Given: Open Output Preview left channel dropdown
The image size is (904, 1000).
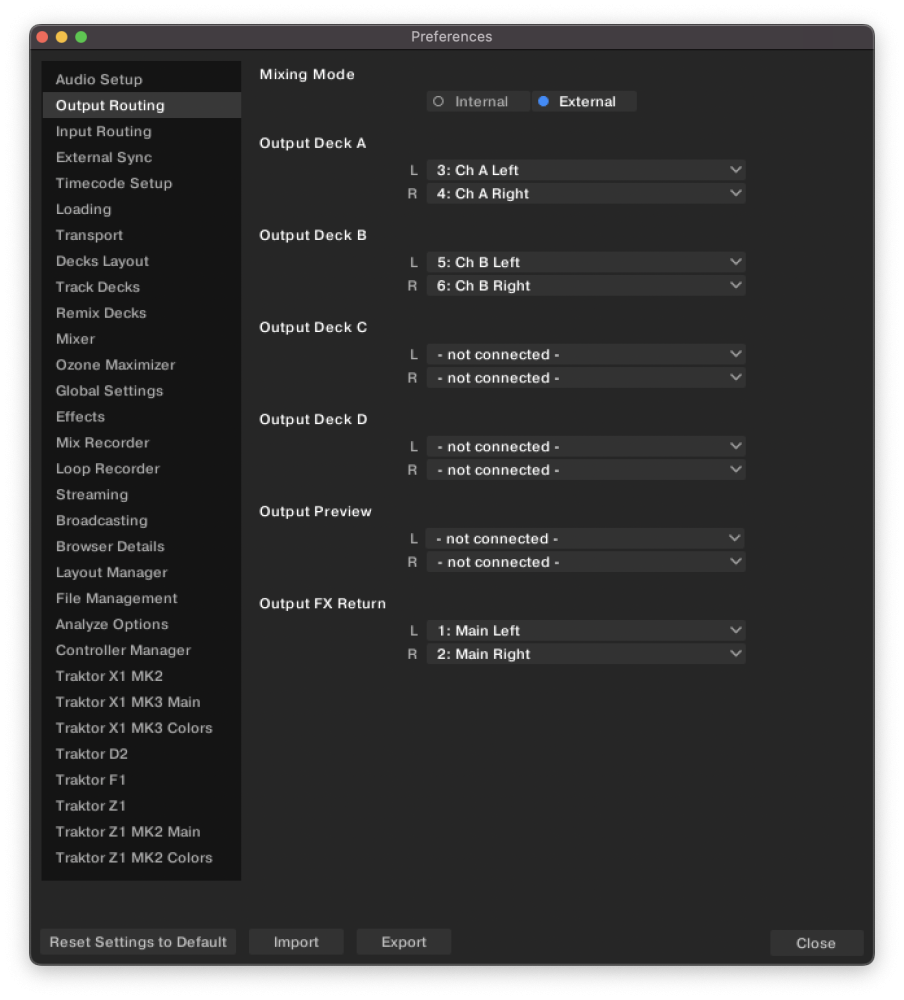Looking at the screenshot, I should point(586,539).
